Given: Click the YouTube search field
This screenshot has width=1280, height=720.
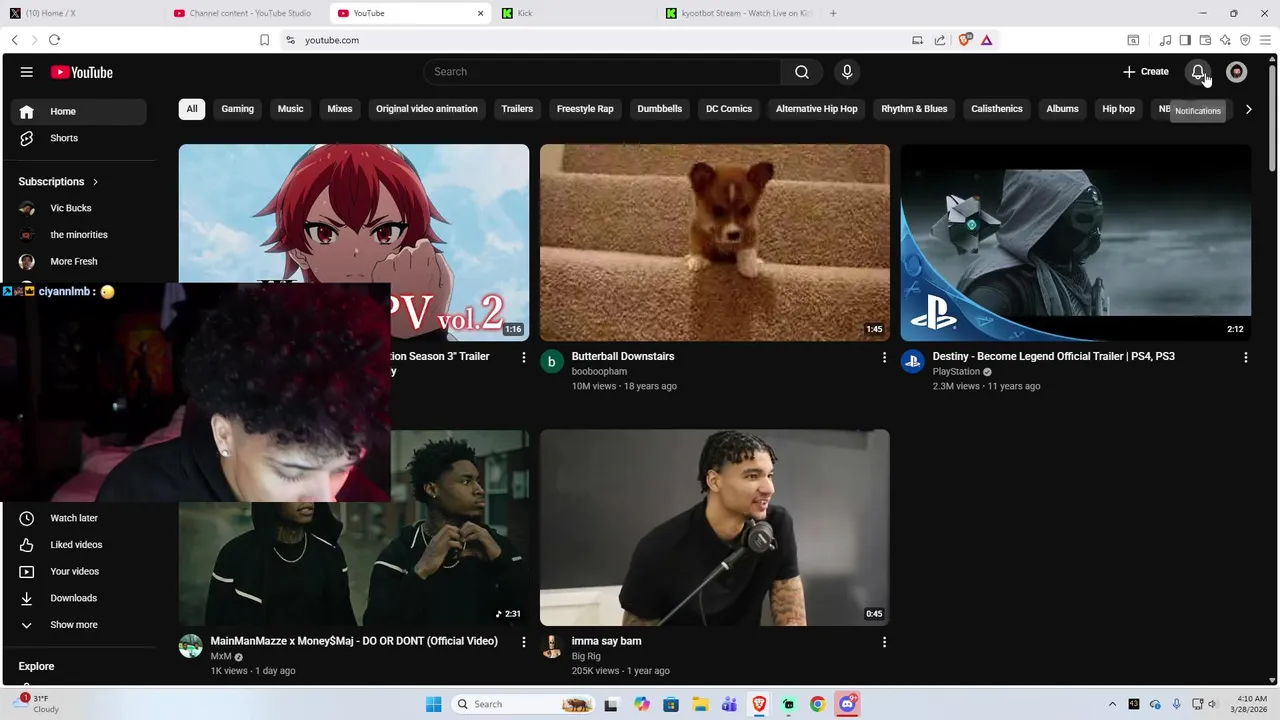Looking at the screenshot, I should [602, 72].
